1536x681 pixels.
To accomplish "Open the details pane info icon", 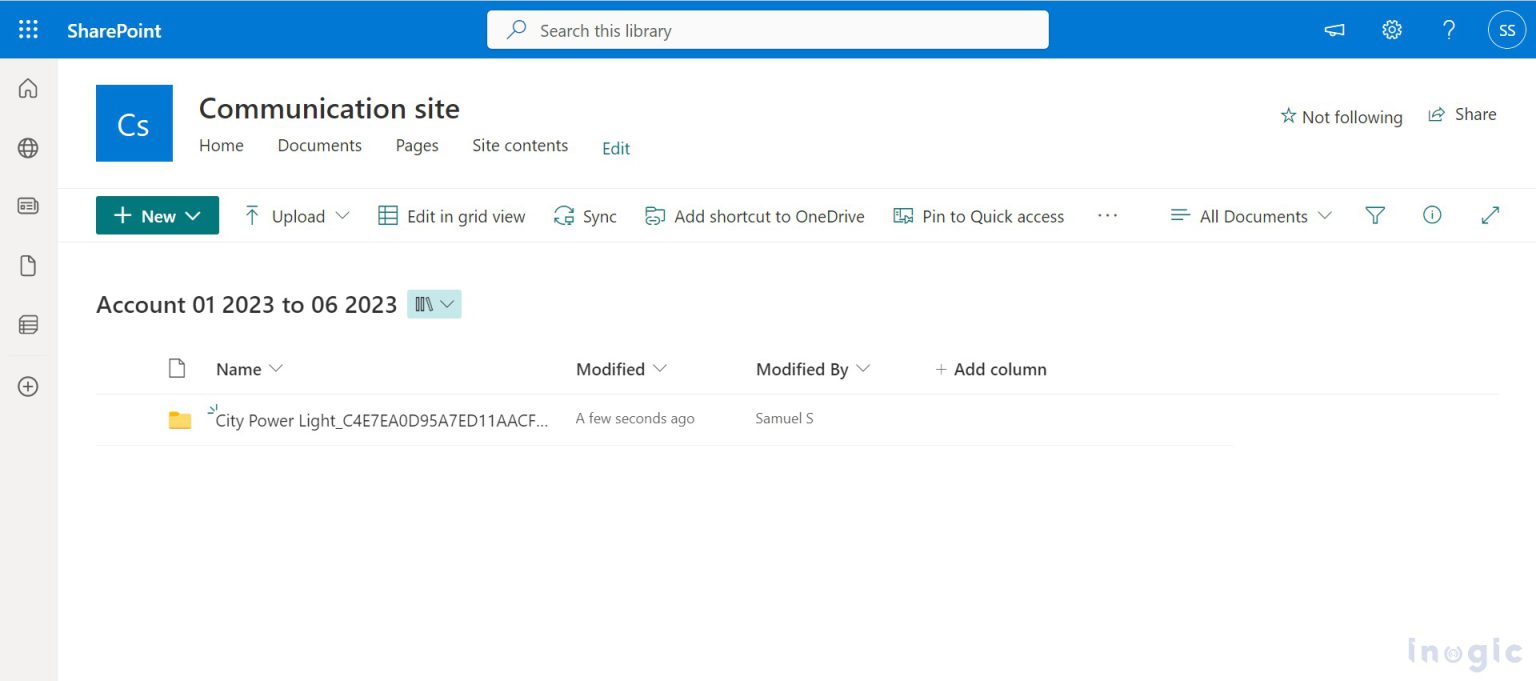I will click(1432, 216).
